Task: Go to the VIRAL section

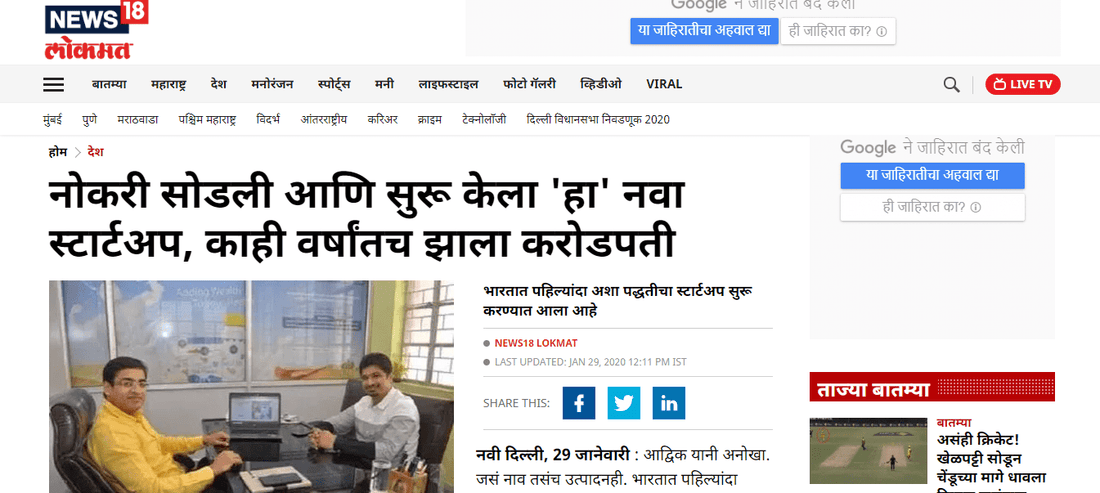Action: (664, 84)
